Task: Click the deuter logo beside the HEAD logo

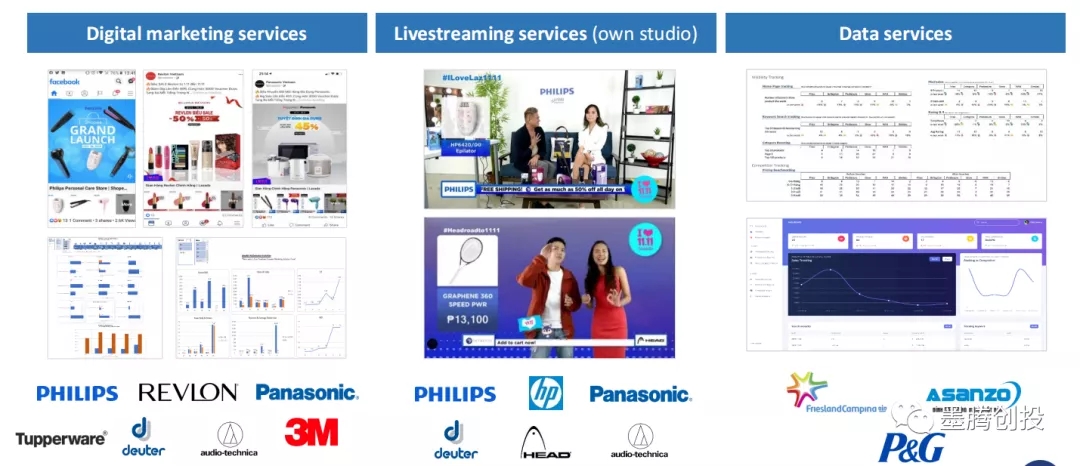Action: point(455,440)
